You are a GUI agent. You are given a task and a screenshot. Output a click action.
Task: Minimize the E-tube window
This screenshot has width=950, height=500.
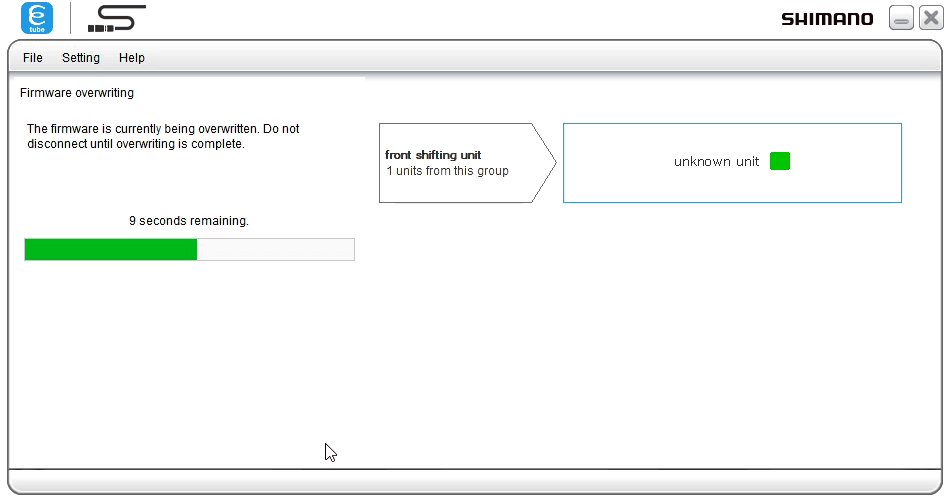pyautogui.click(x=901, y=19)
